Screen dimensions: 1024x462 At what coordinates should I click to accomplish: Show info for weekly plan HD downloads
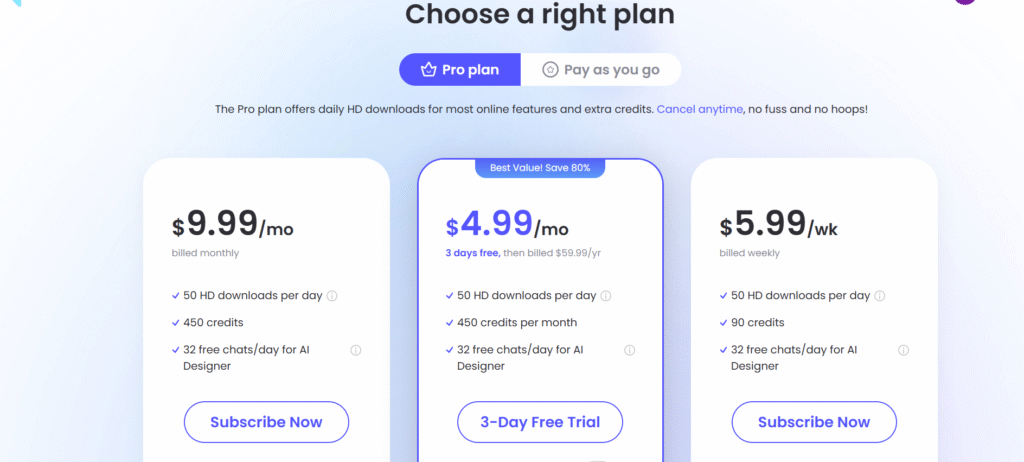(x=880, y=296)
